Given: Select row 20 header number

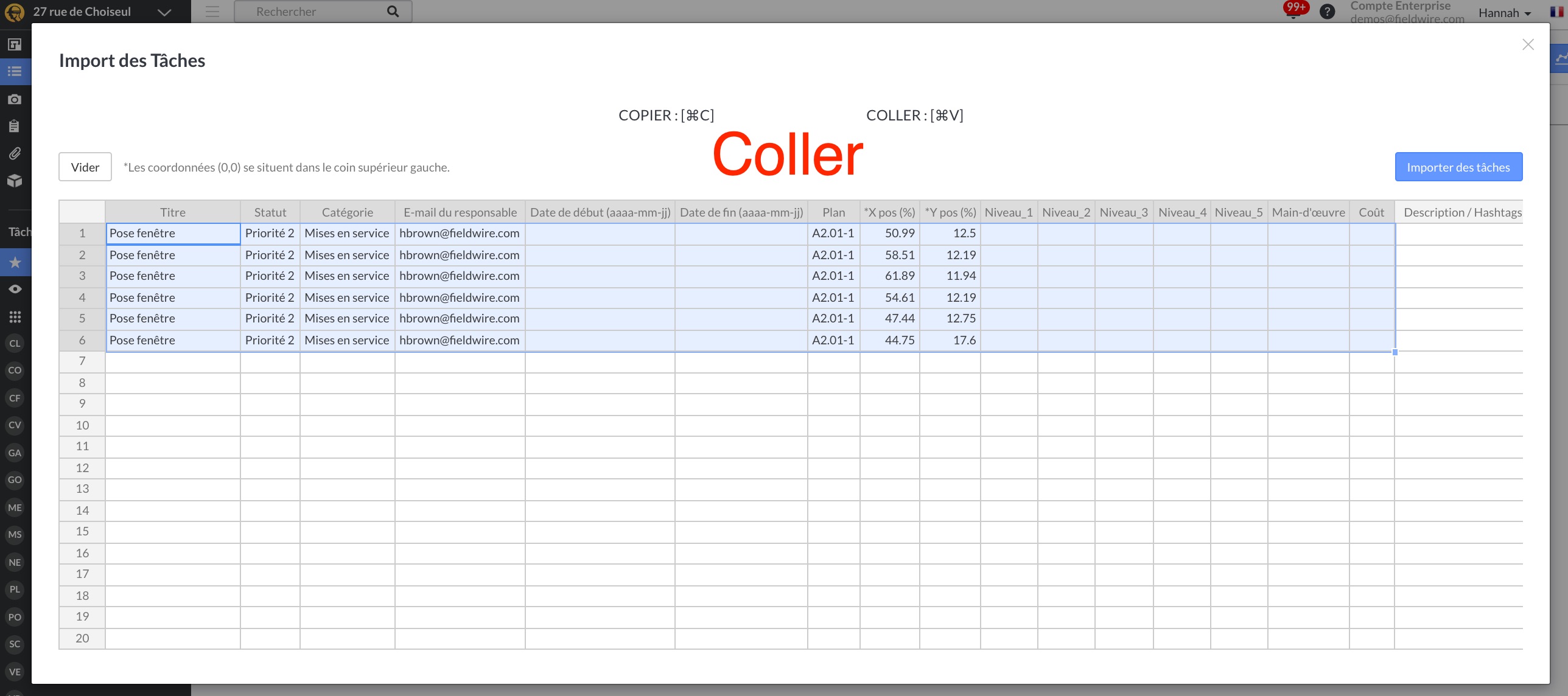Looking at the screenshot, I should (x=82, y=639).
